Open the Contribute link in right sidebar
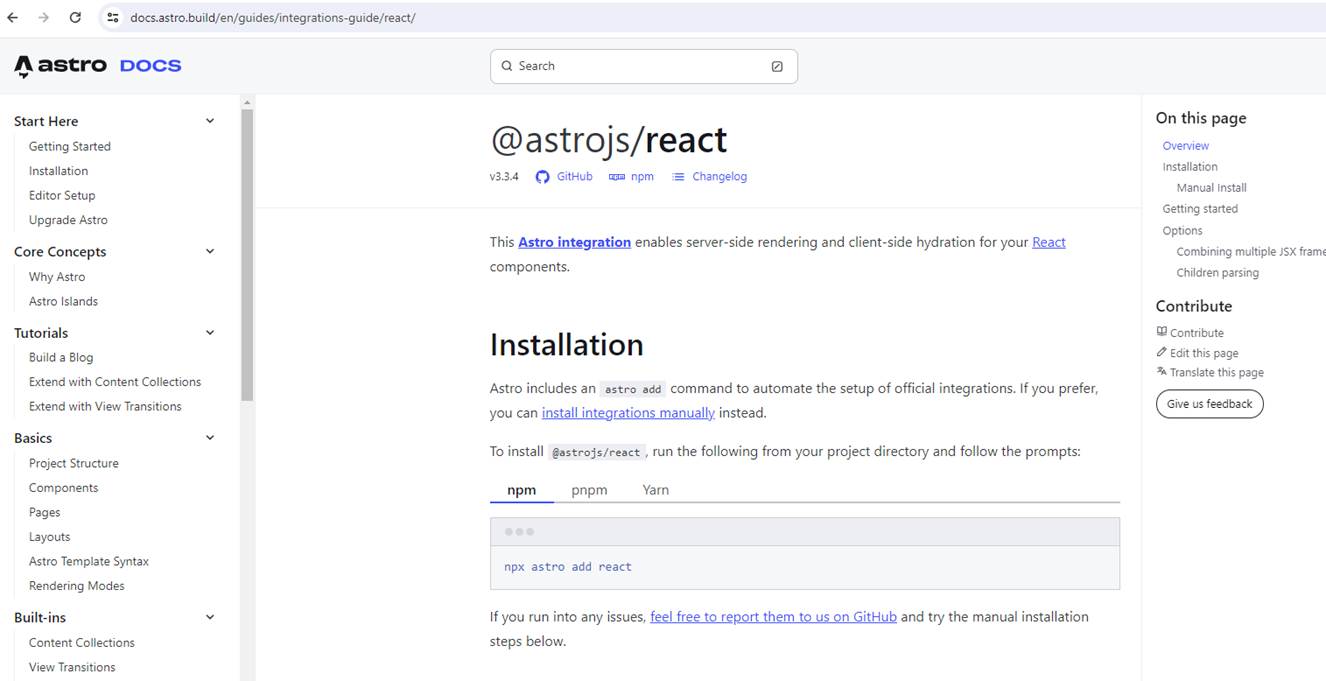The height and width of the screenshot is (681, 1326). (x=1197, y=333)
